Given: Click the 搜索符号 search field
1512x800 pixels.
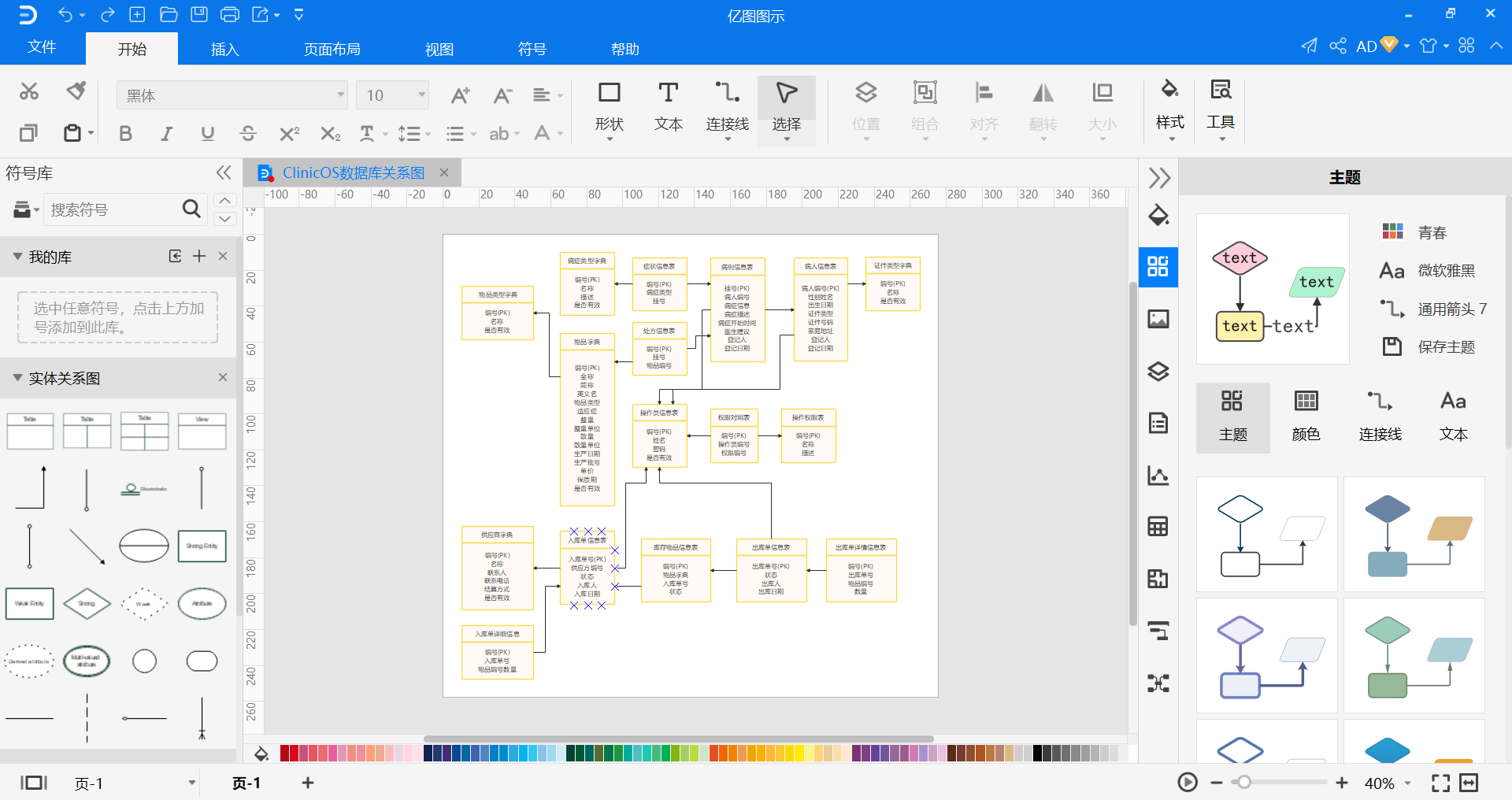Looking at the screenshot, I should pyautogui.click(x=113, y=209).
